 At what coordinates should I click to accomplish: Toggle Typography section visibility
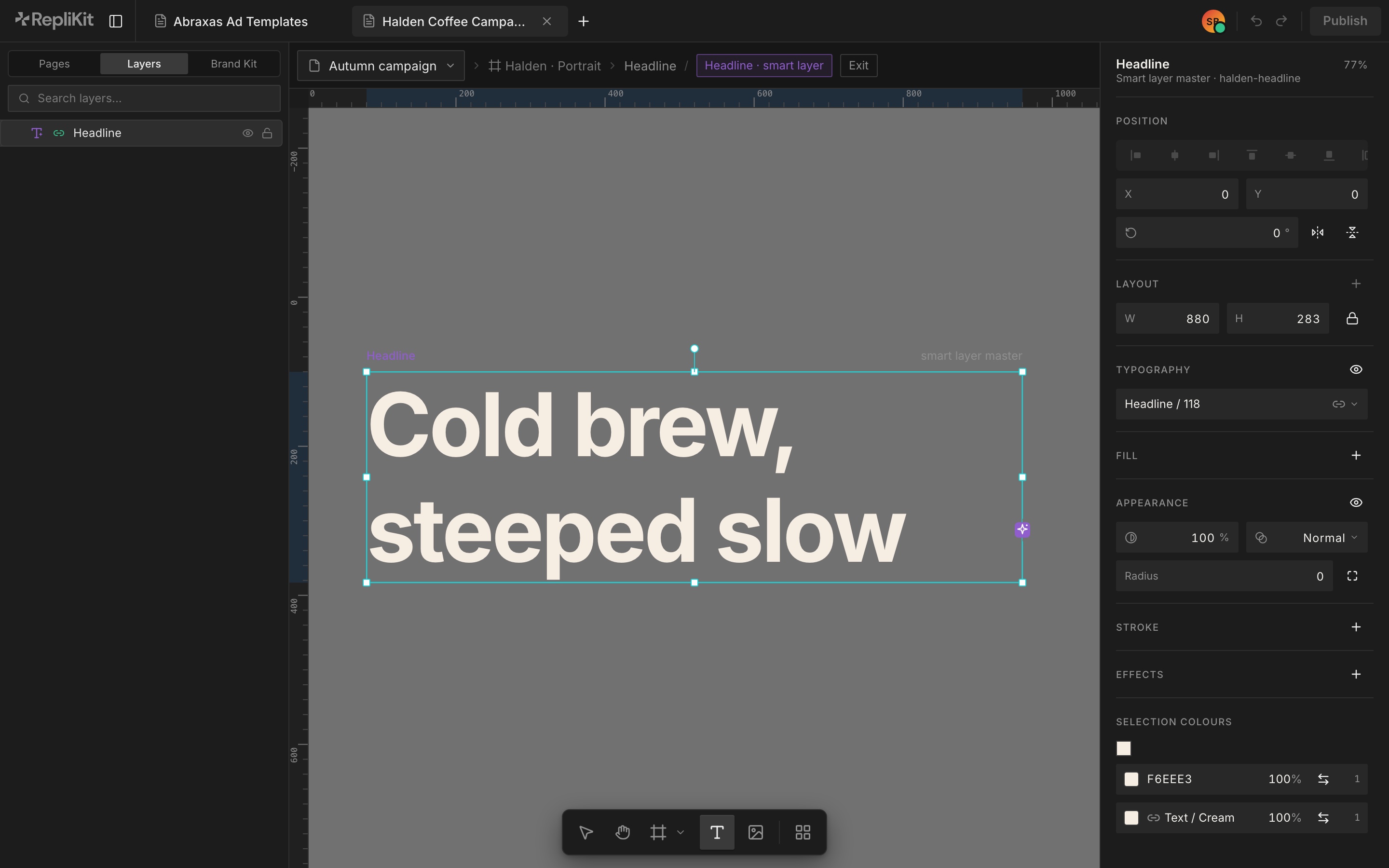coord(1356,370)
